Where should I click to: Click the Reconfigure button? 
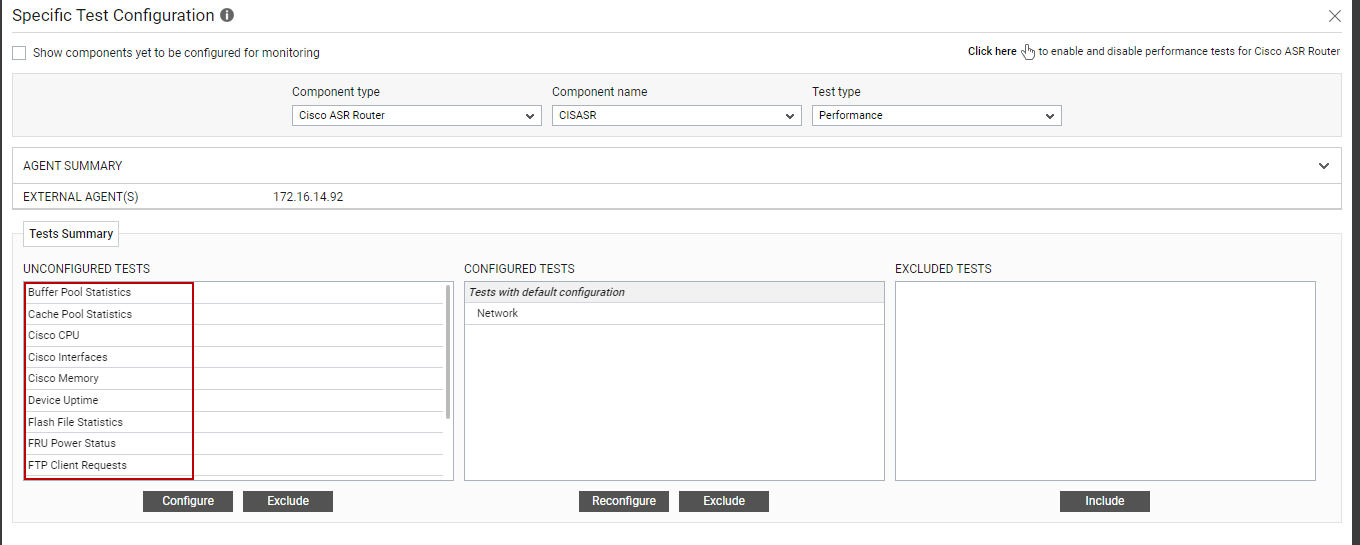coord(624,501)
